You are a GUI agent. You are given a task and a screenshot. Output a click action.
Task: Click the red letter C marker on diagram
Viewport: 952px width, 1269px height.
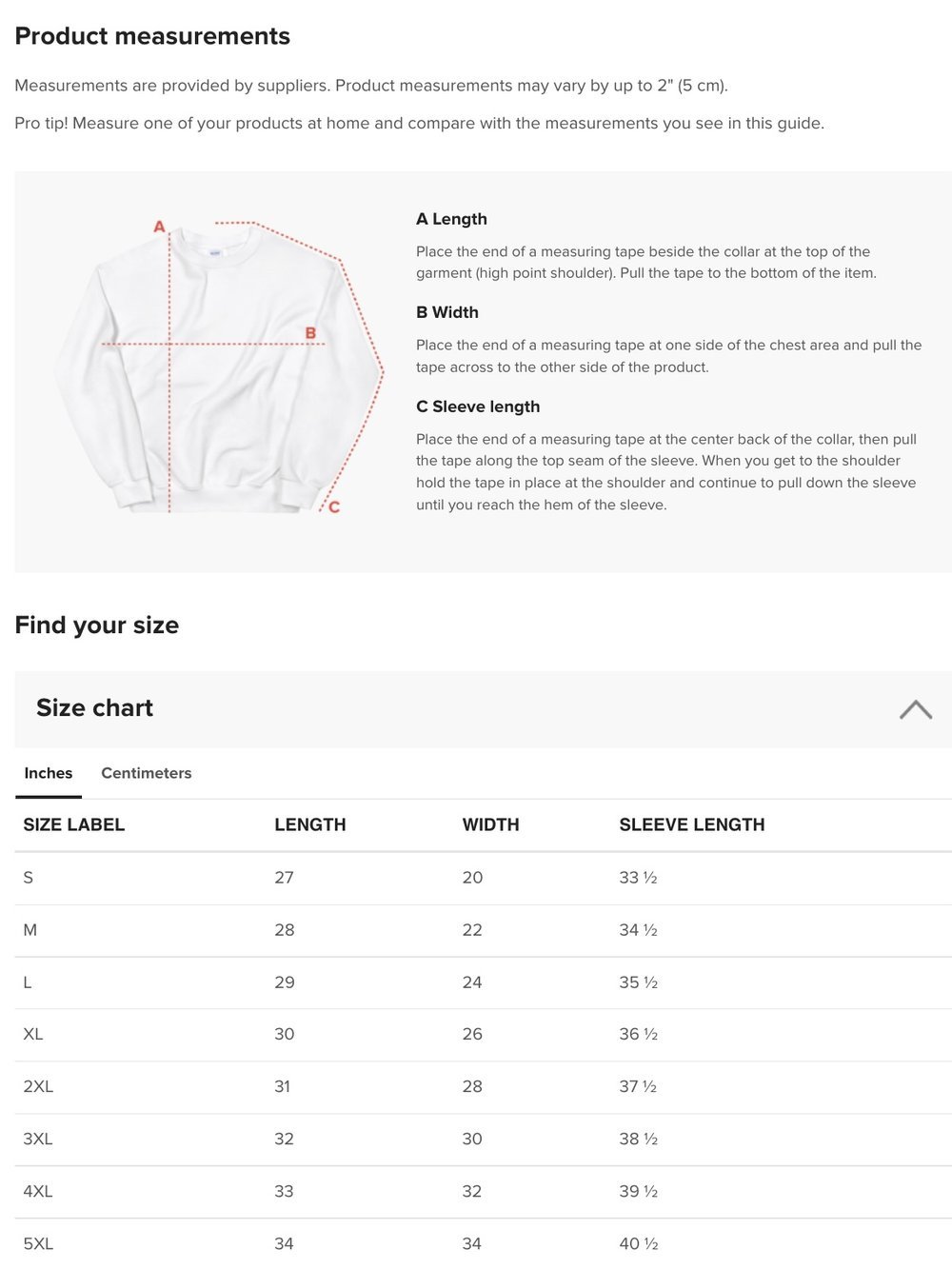tap(334, 507)
